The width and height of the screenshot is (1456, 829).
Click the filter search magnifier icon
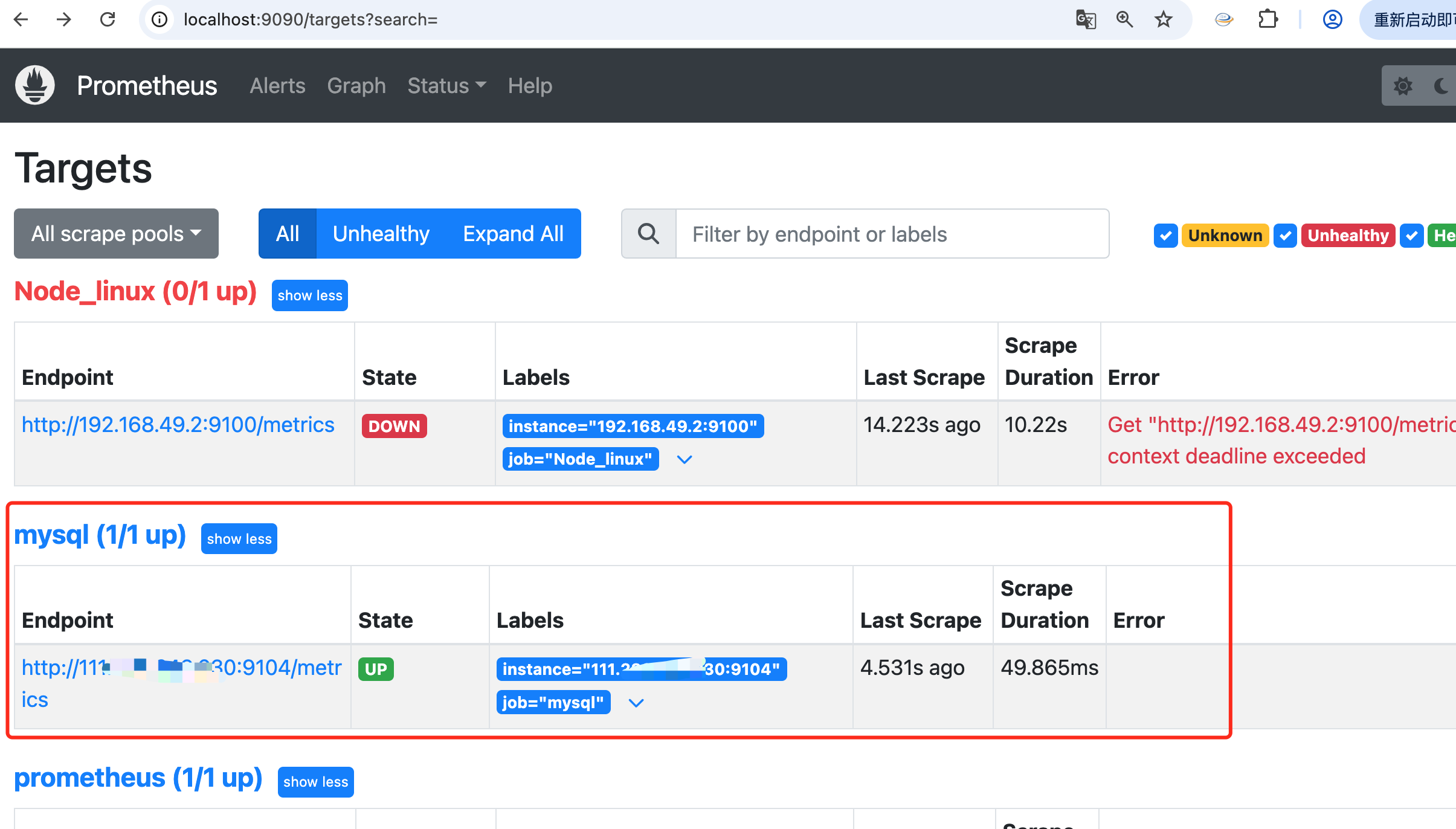pos(649,234)
